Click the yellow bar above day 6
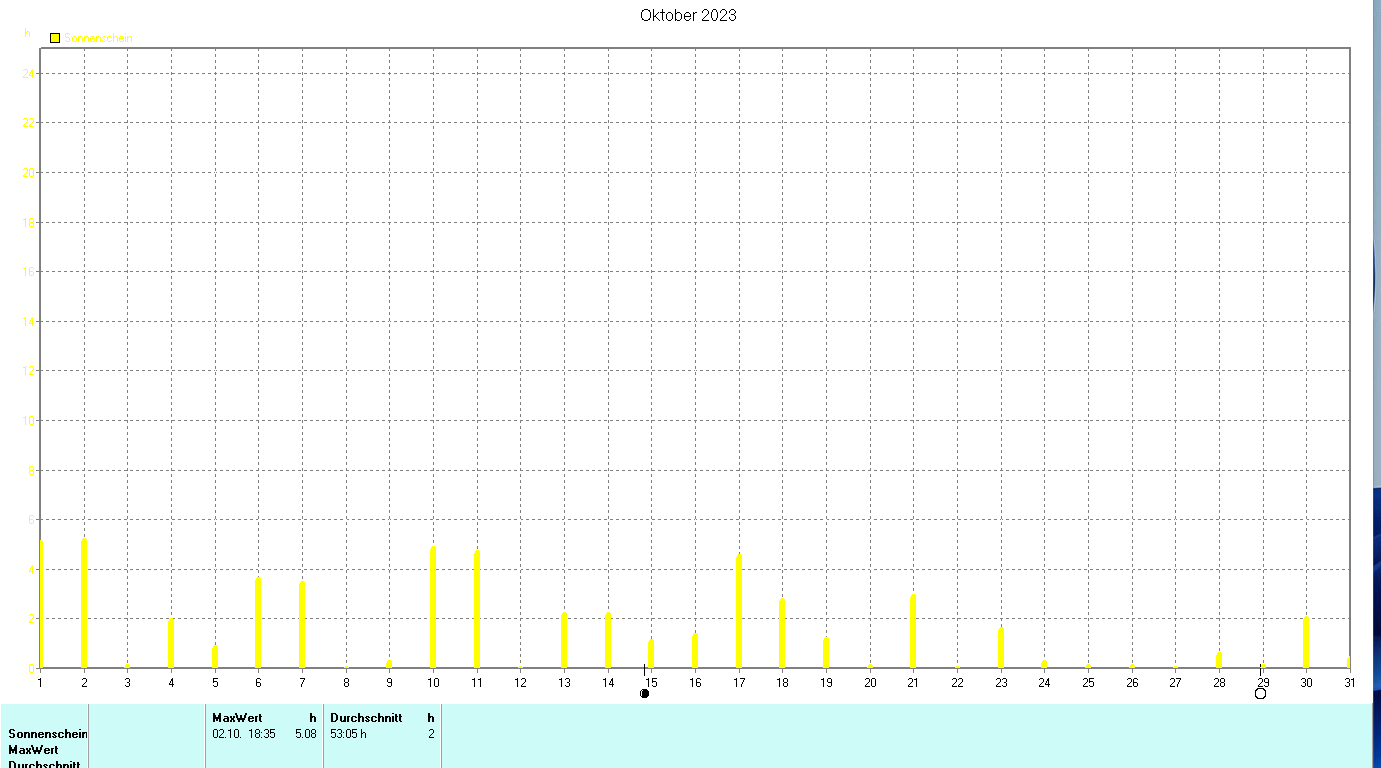Image resolution: width=1381 pixels, height=768 pixels. pos(258,622)
